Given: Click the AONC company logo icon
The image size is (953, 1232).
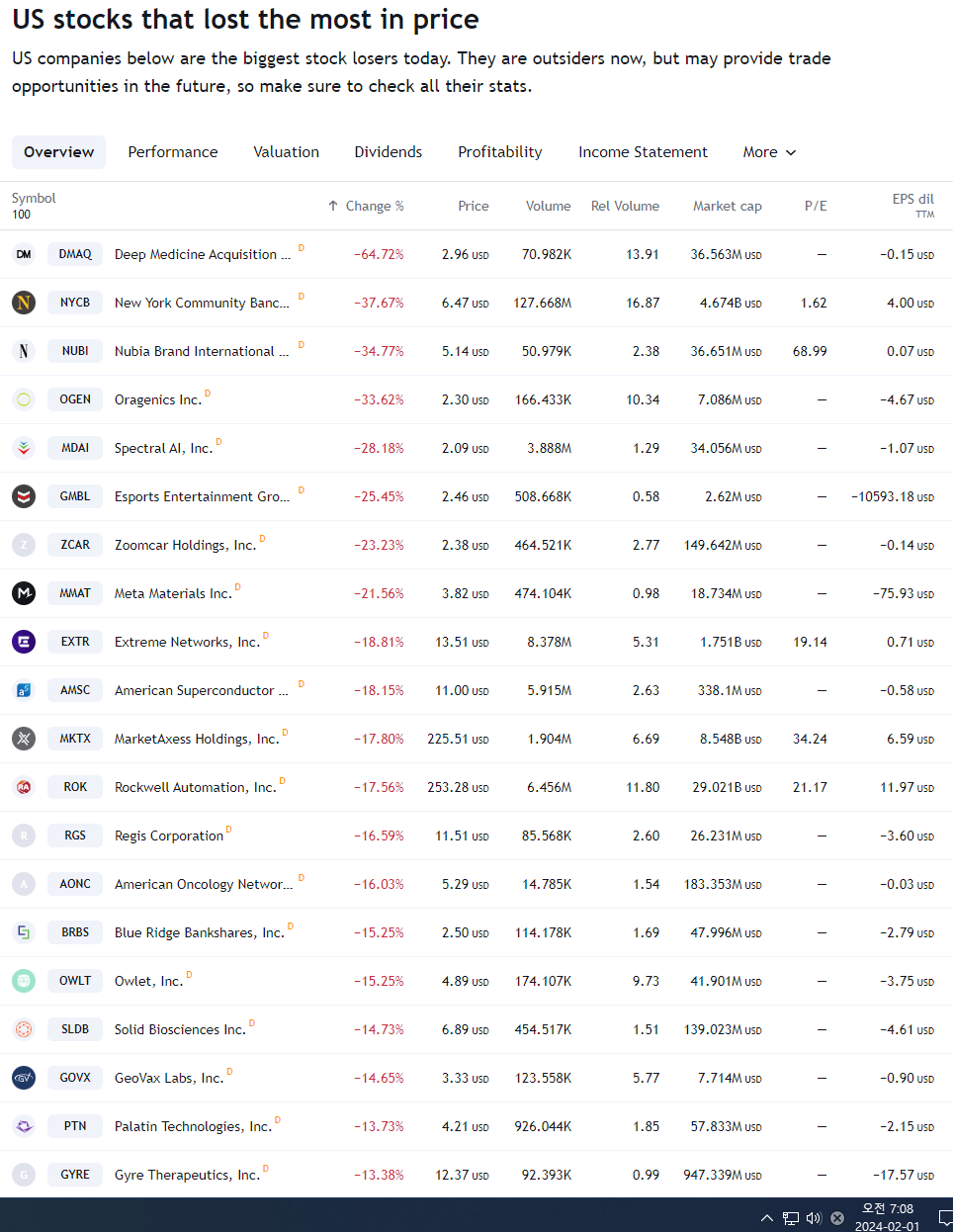Looking at the screenshot, I should (x=24, y=884).
